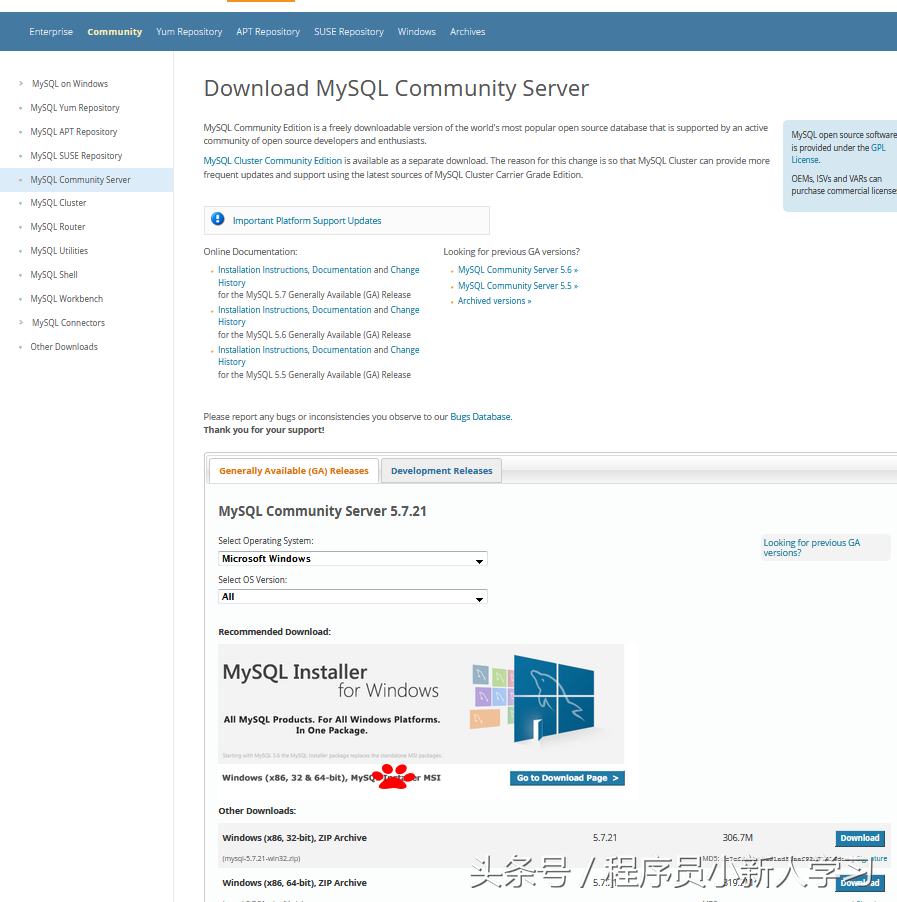Image resolution: width=897 pixels, height=902 pixels.
Task: Open the Select OS Version dropdown
Action: coord(352,596)
